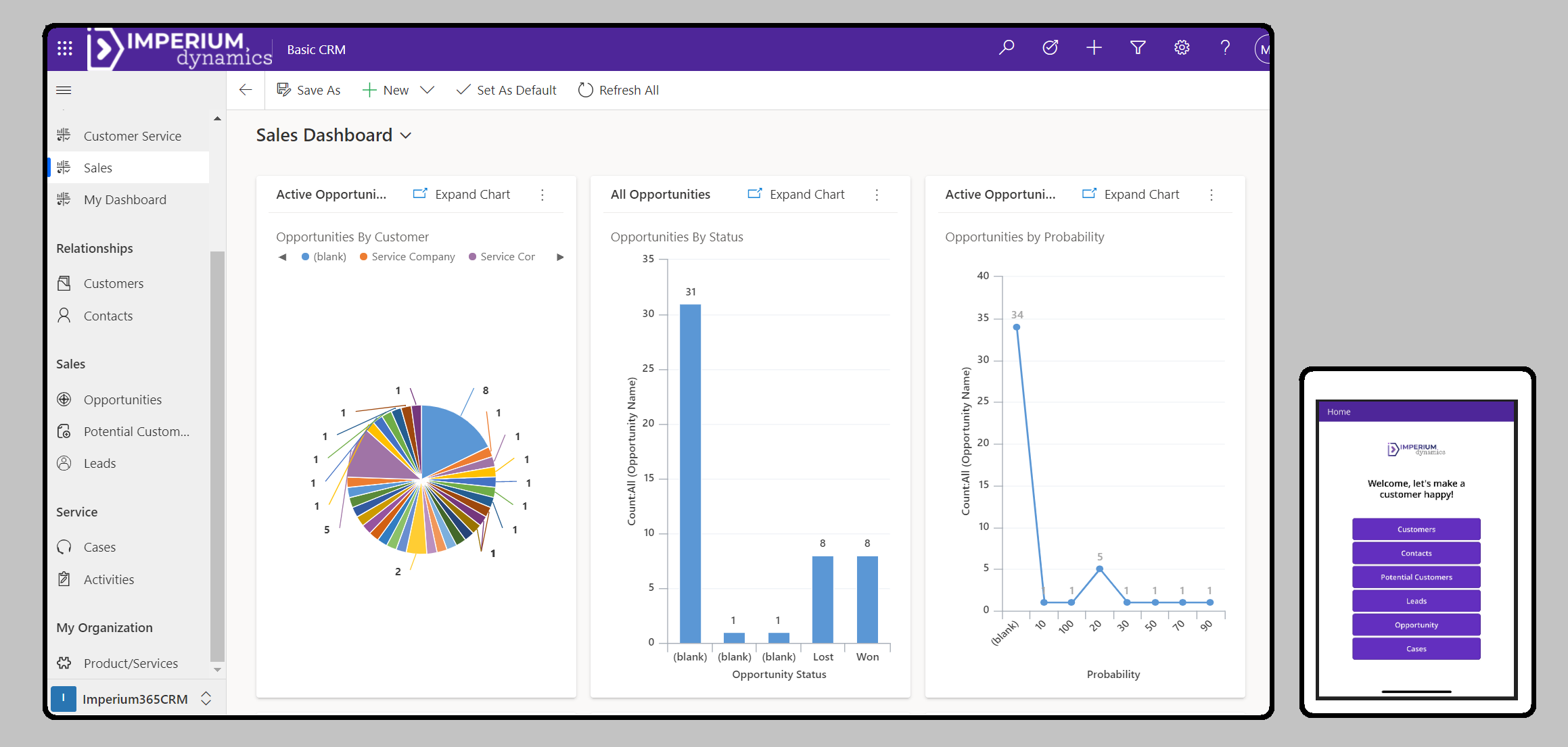Select the Leads sidebar icon
1568x747 pixels.
[66, 462]
